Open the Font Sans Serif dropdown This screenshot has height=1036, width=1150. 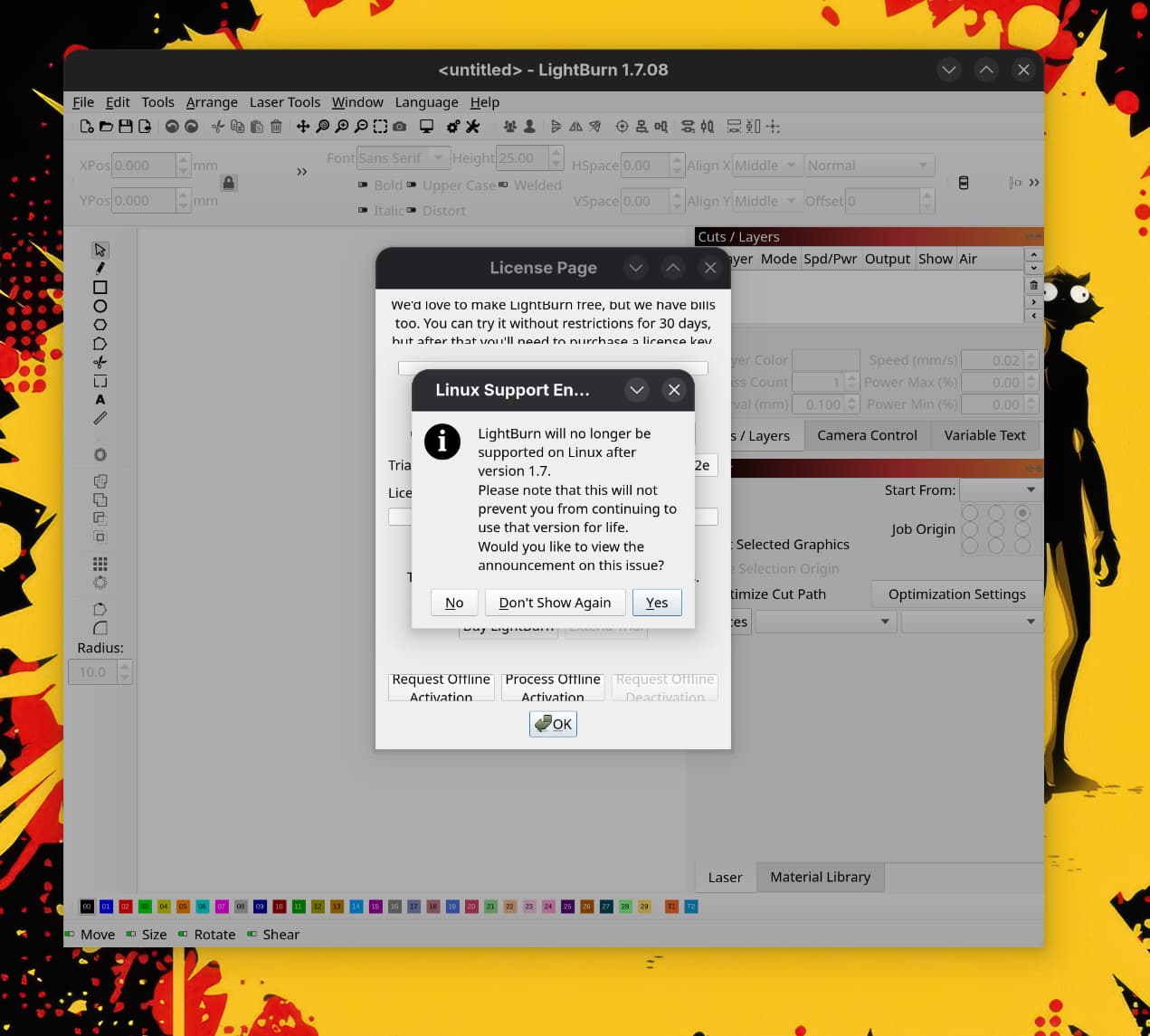pyautogui.click(x=403, y=158)
